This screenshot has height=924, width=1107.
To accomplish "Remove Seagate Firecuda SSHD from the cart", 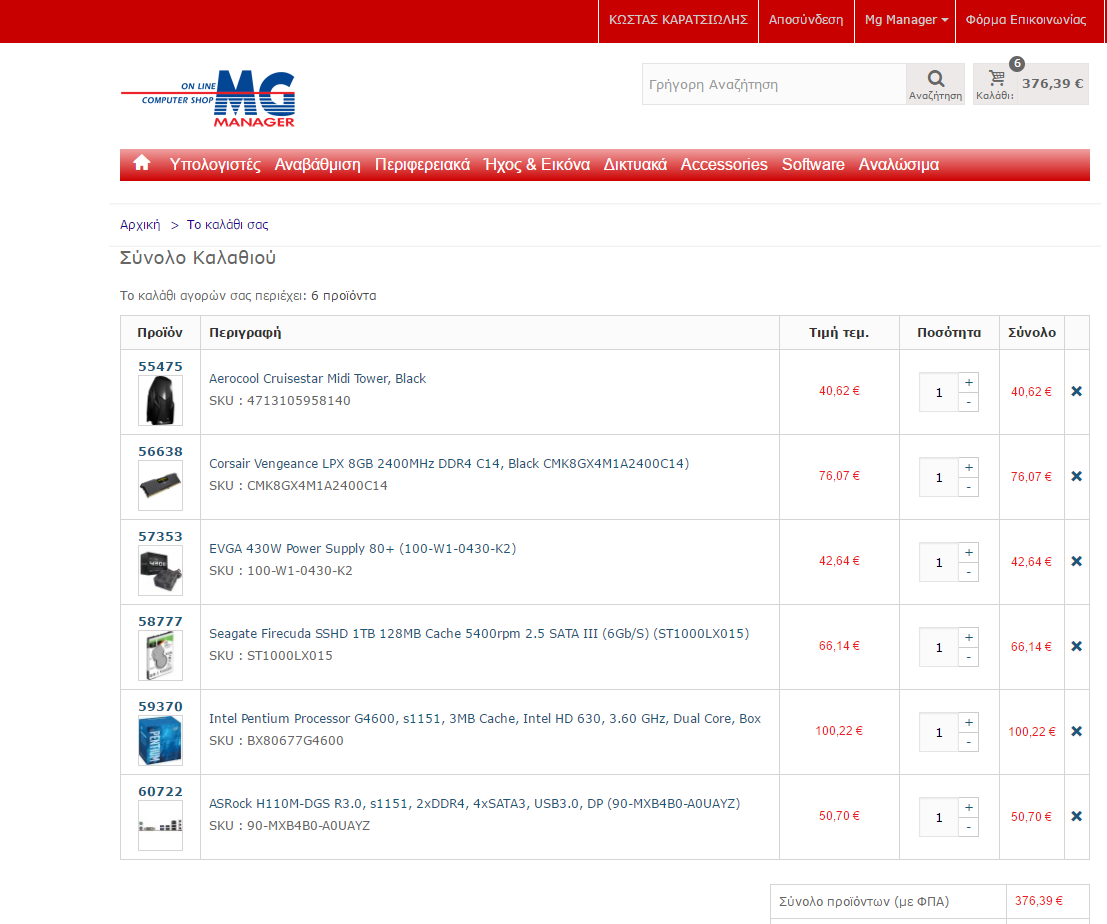I will (1077, 646).
